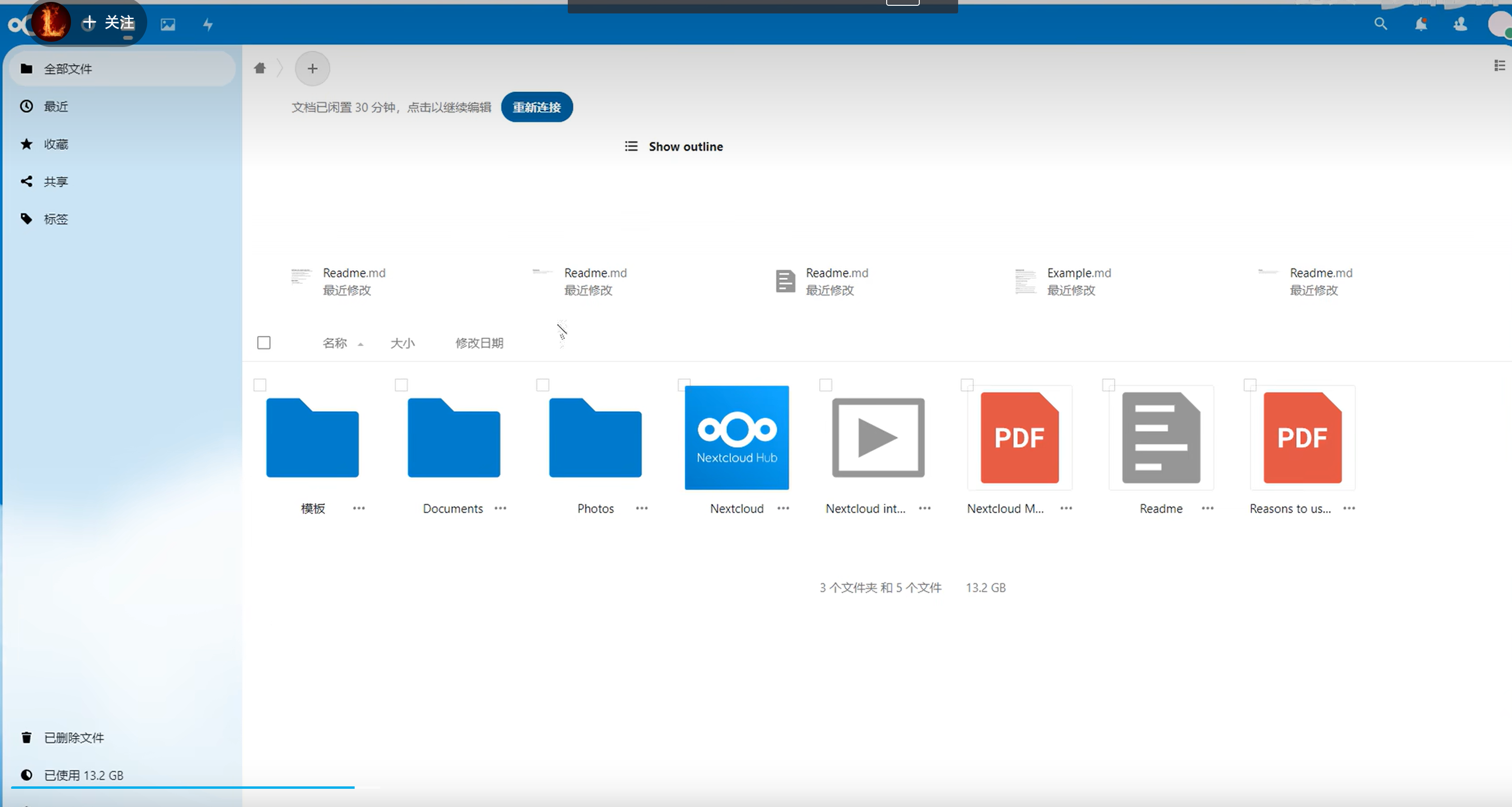Screen dimensions: 1512x807
Task: Open the Nextcloud intro video icon
Action: point(878,437)
